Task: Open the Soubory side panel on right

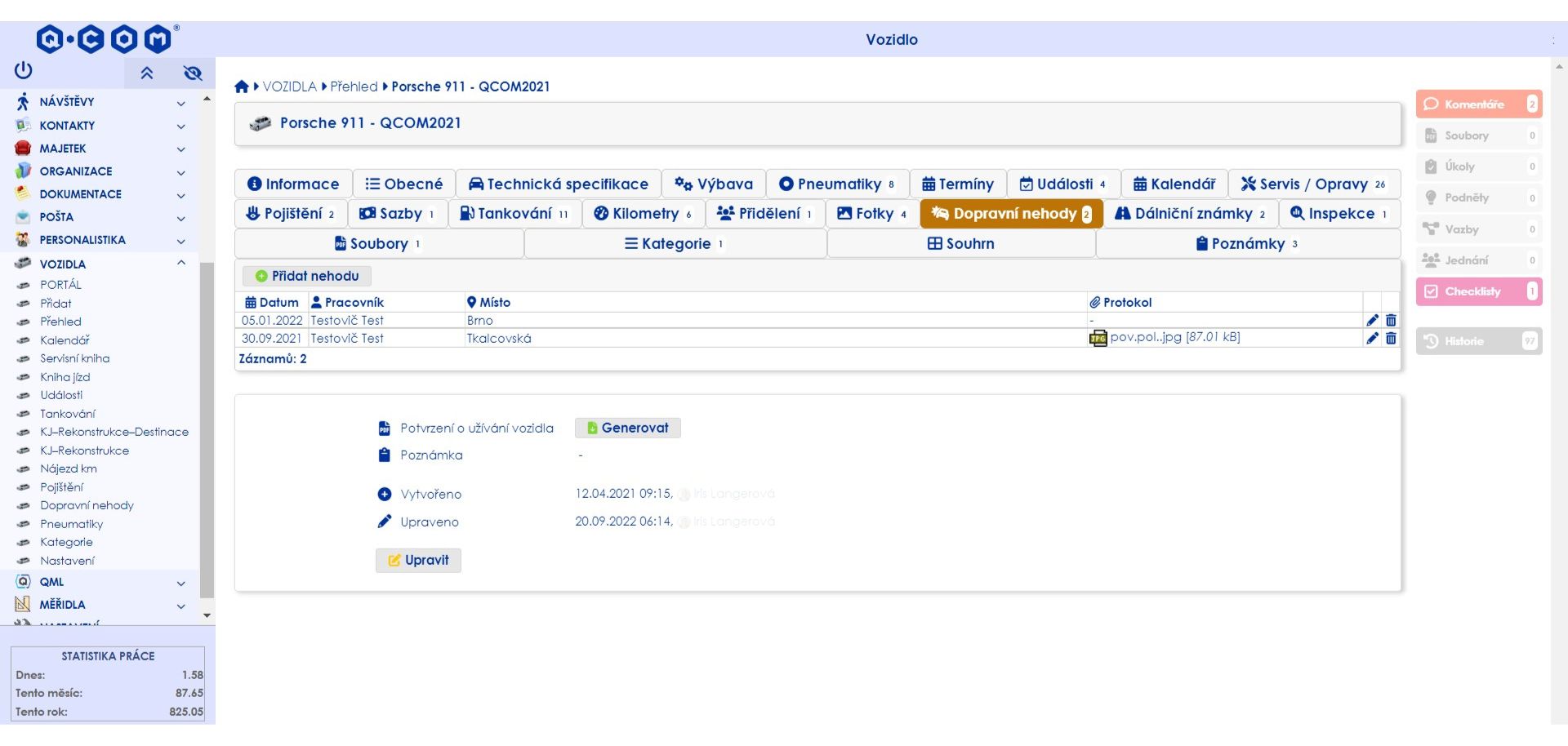Action: tap(1479, 135)
